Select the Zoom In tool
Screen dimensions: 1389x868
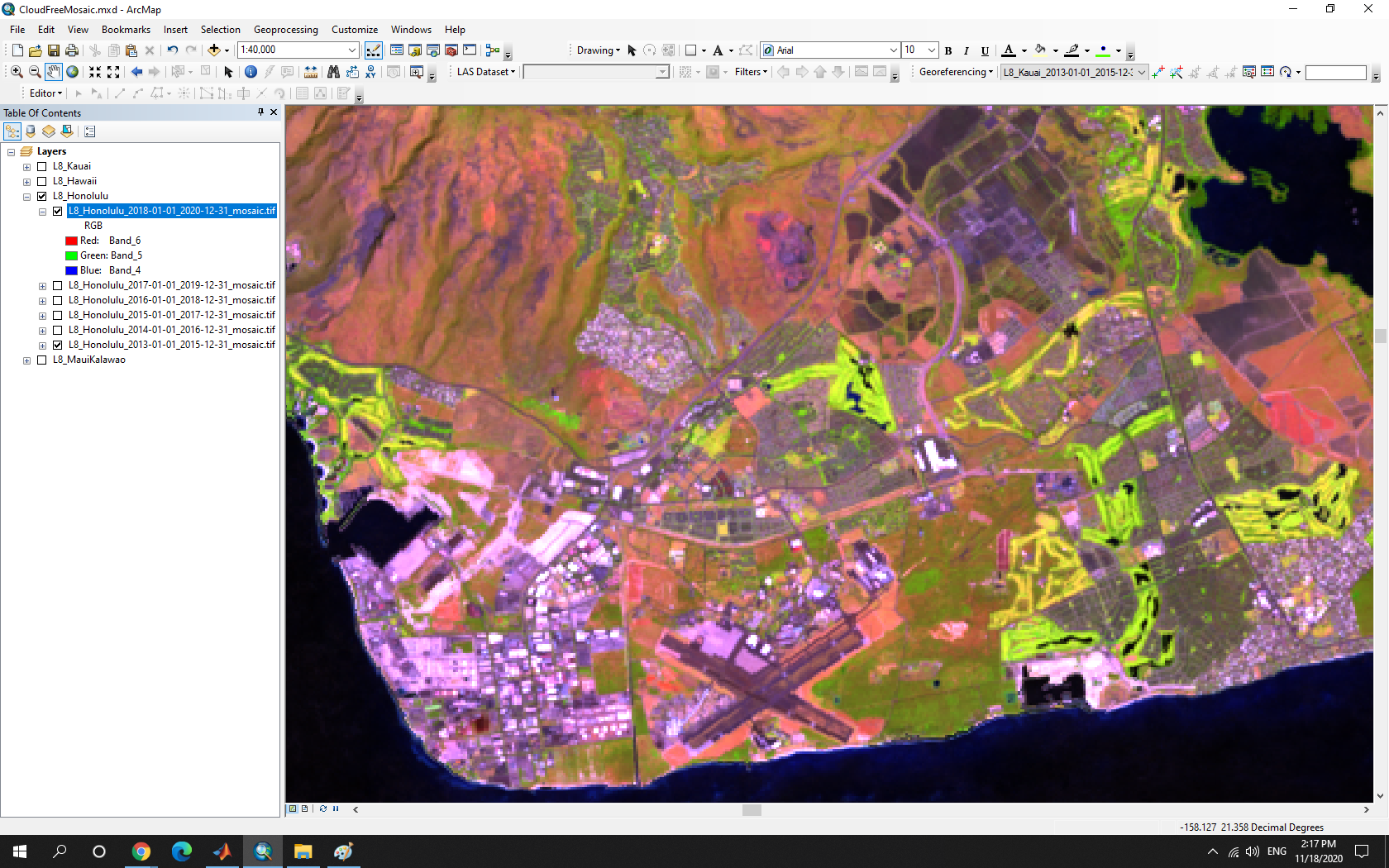(17, 72)
